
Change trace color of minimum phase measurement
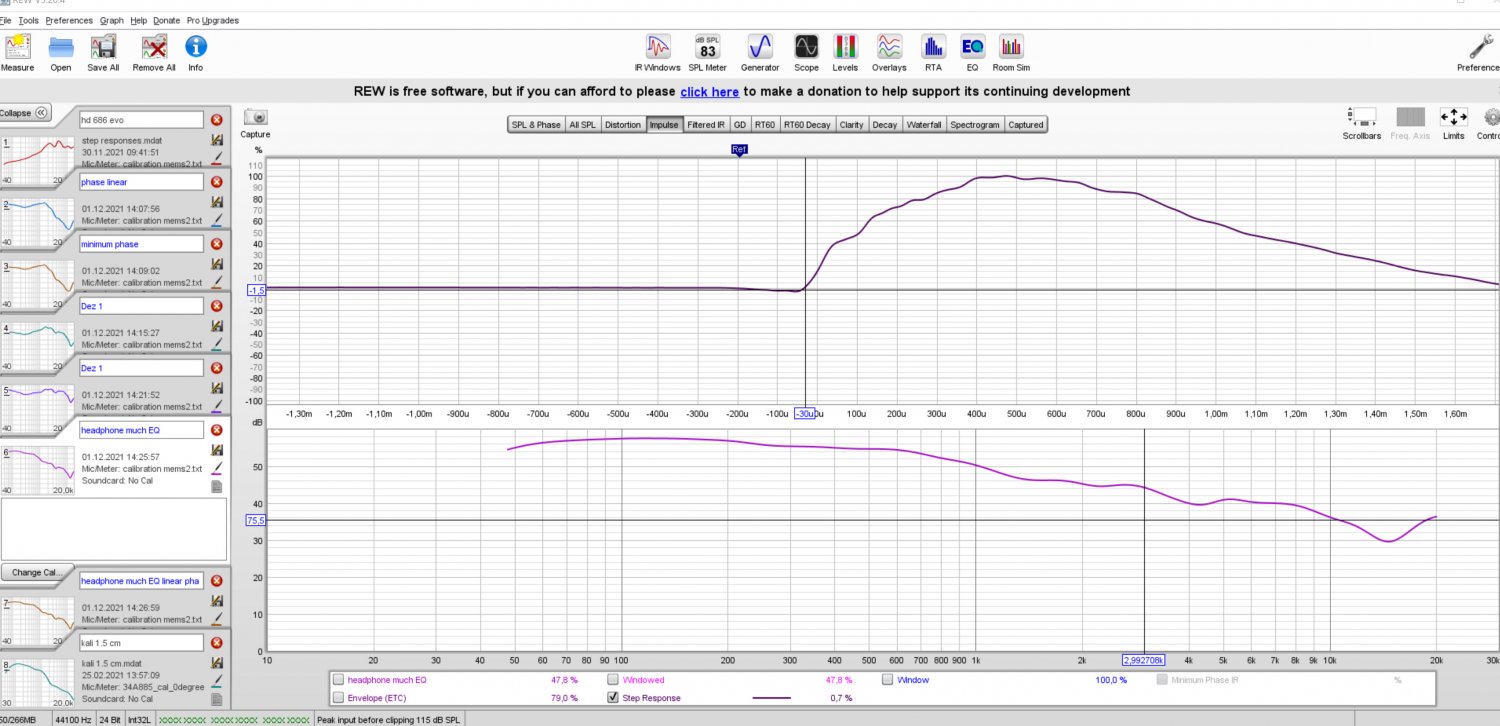[216, 281]
